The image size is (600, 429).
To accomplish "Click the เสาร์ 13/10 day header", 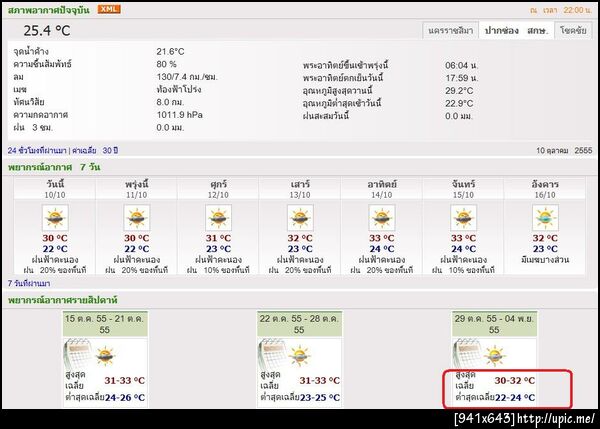I will [x=300, y=189].
